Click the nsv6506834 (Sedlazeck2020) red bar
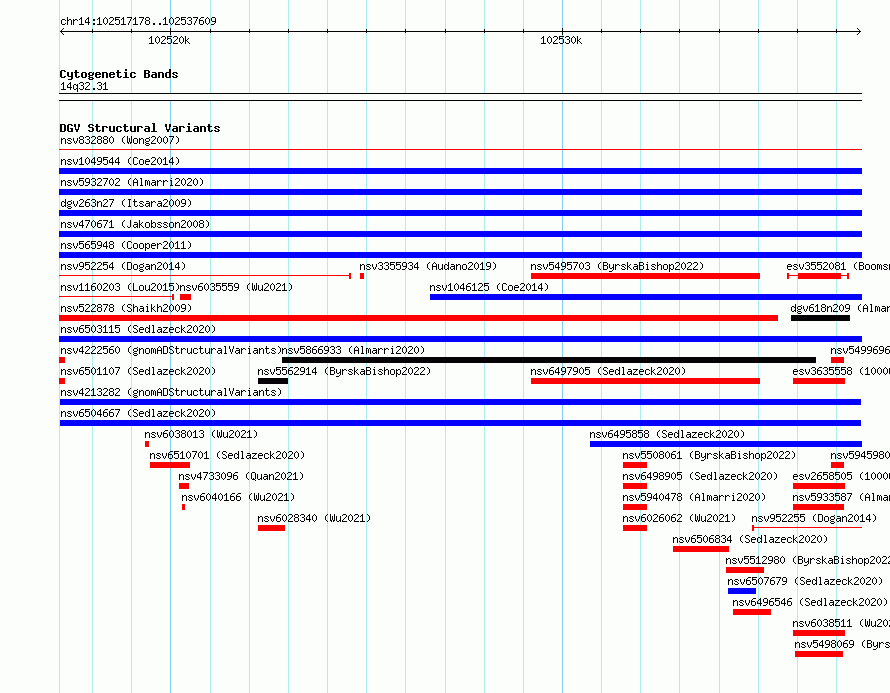890x693 pixels. [x=700, y=549]
